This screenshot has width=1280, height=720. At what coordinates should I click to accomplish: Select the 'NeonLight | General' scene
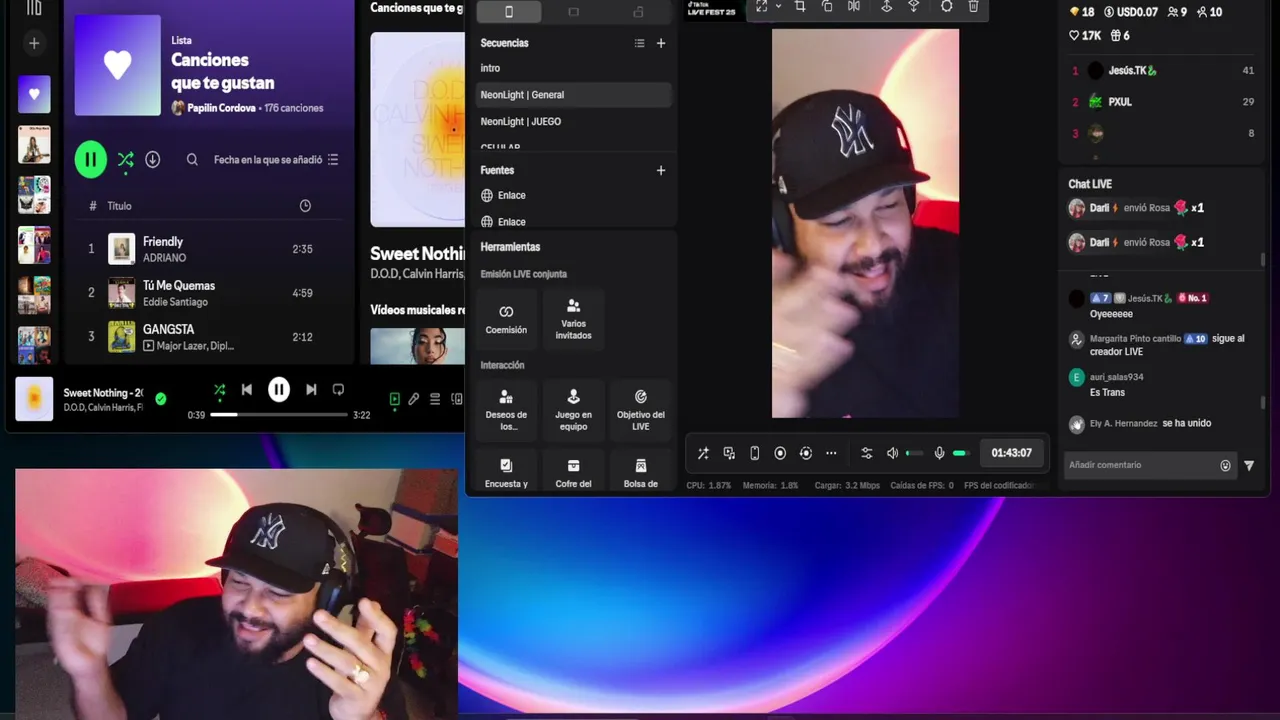[573, 95]
